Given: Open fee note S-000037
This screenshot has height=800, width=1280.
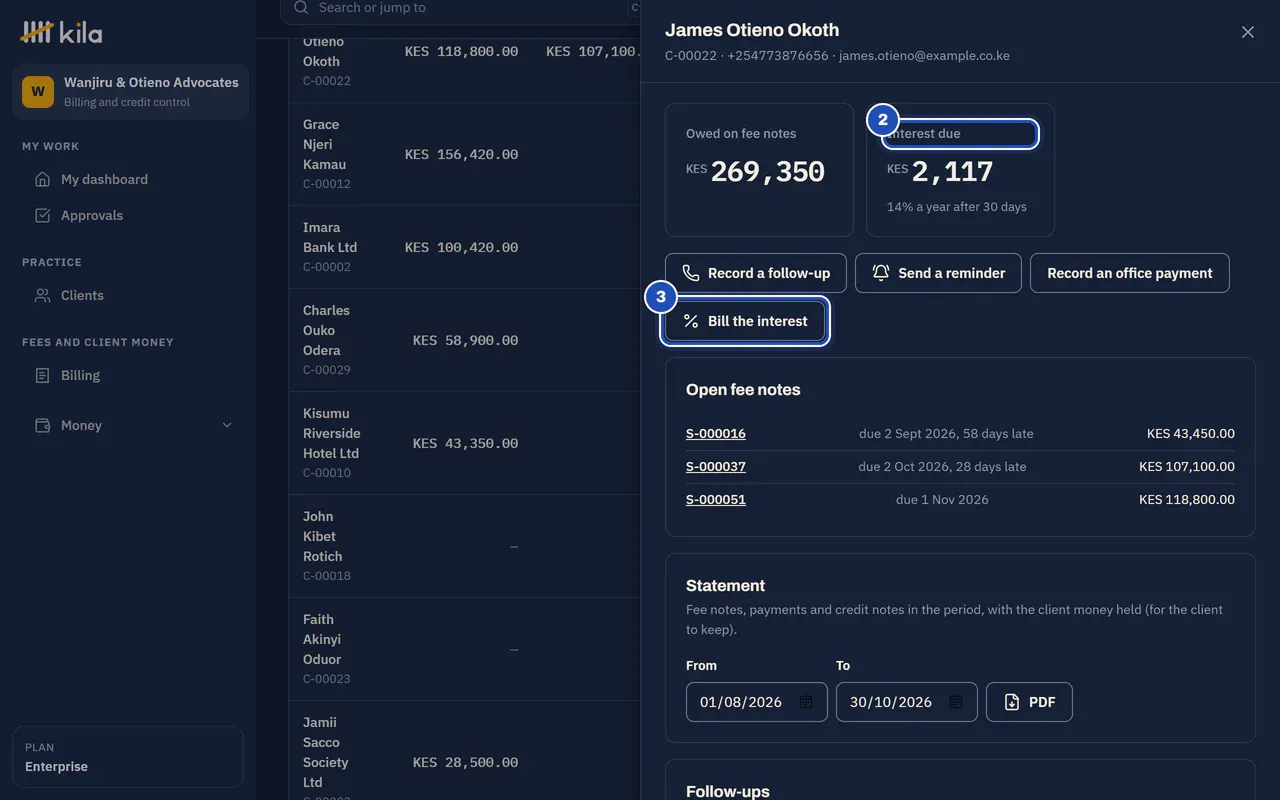Looking at the screenshot, I should tap(716, 466).
